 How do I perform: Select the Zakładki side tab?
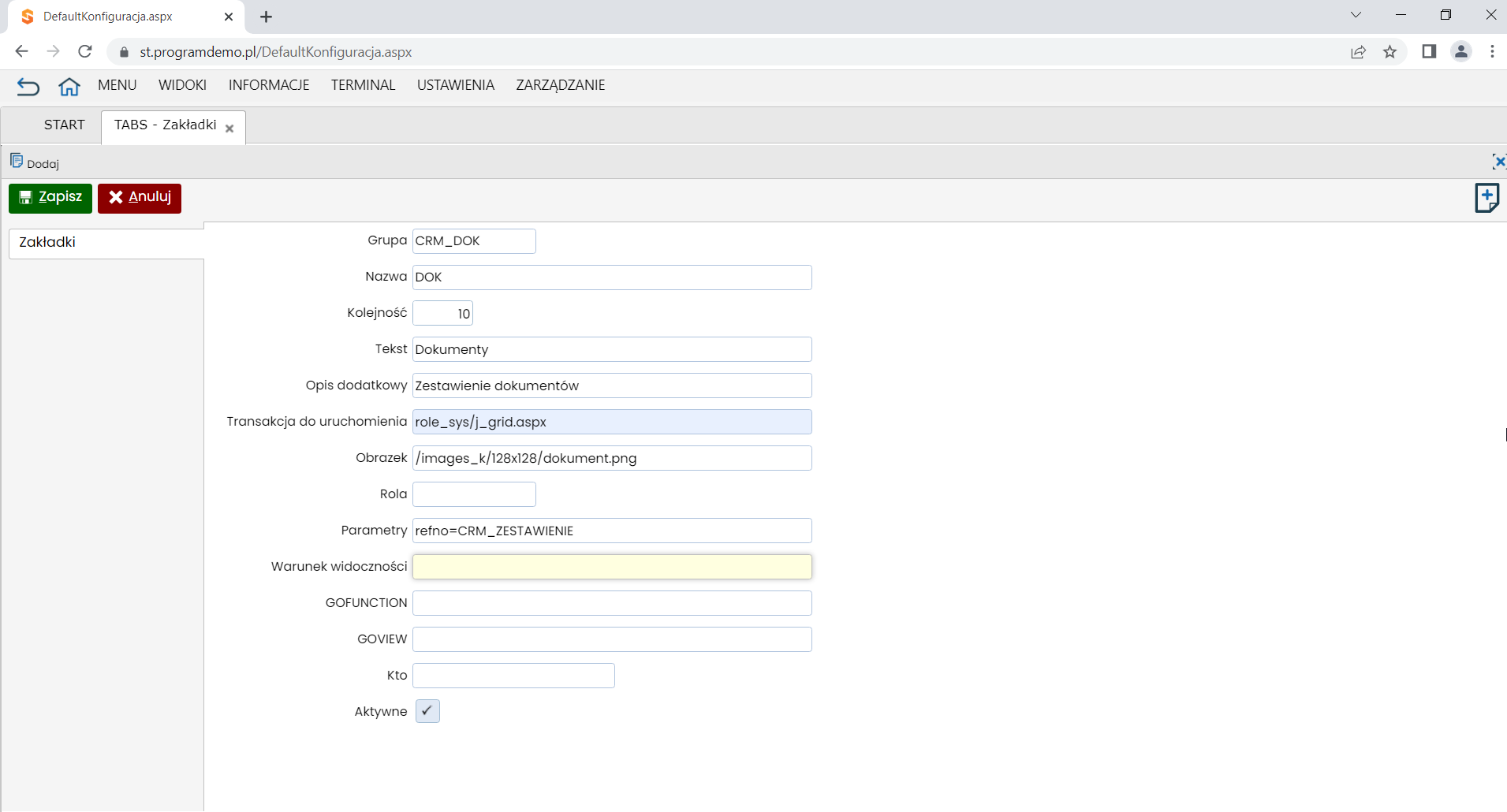[x=106, y=243]
